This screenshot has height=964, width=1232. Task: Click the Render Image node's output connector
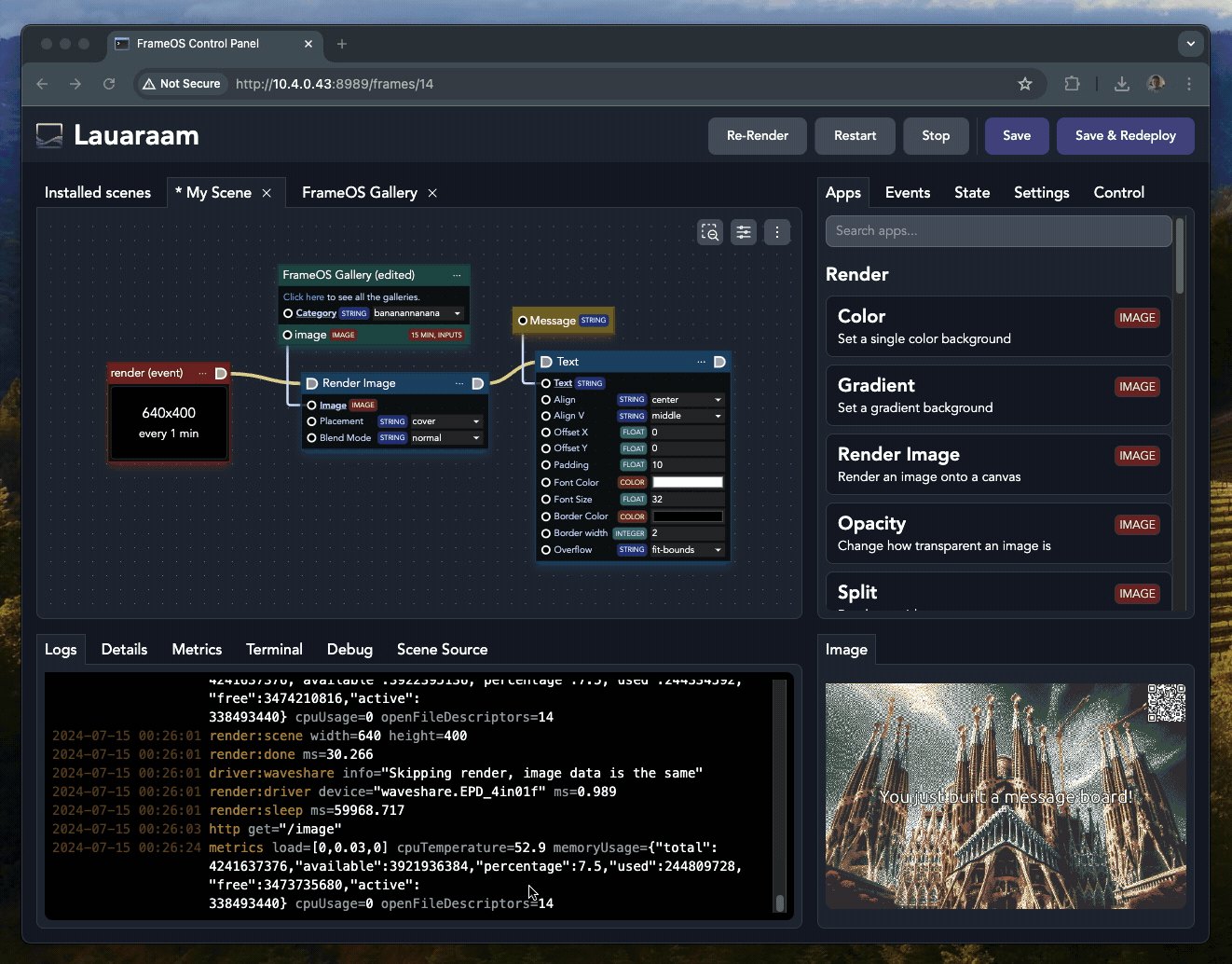pos(478,383)
